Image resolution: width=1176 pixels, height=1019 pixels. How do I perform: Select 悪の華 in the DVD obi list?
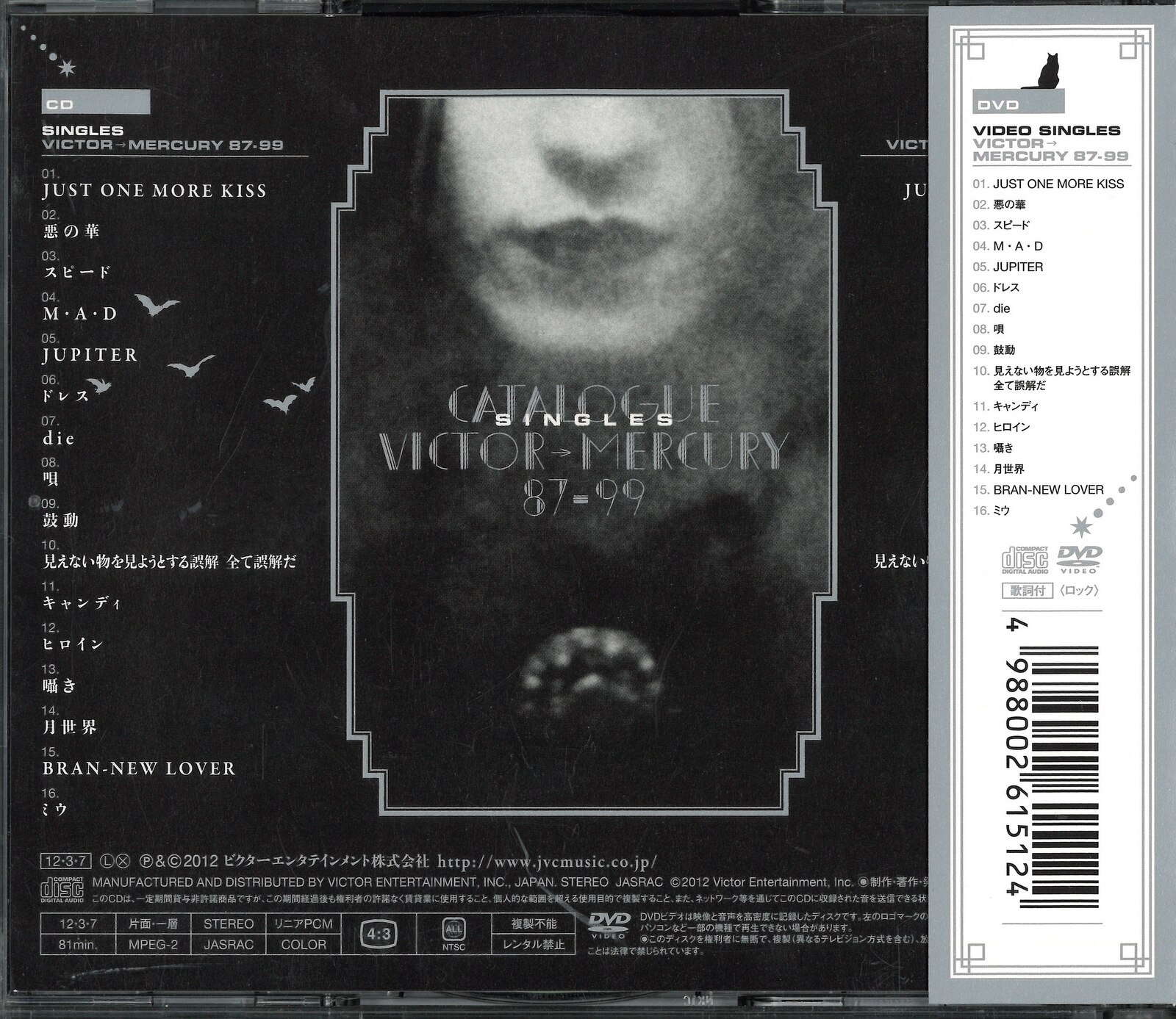coord(1009,204)
